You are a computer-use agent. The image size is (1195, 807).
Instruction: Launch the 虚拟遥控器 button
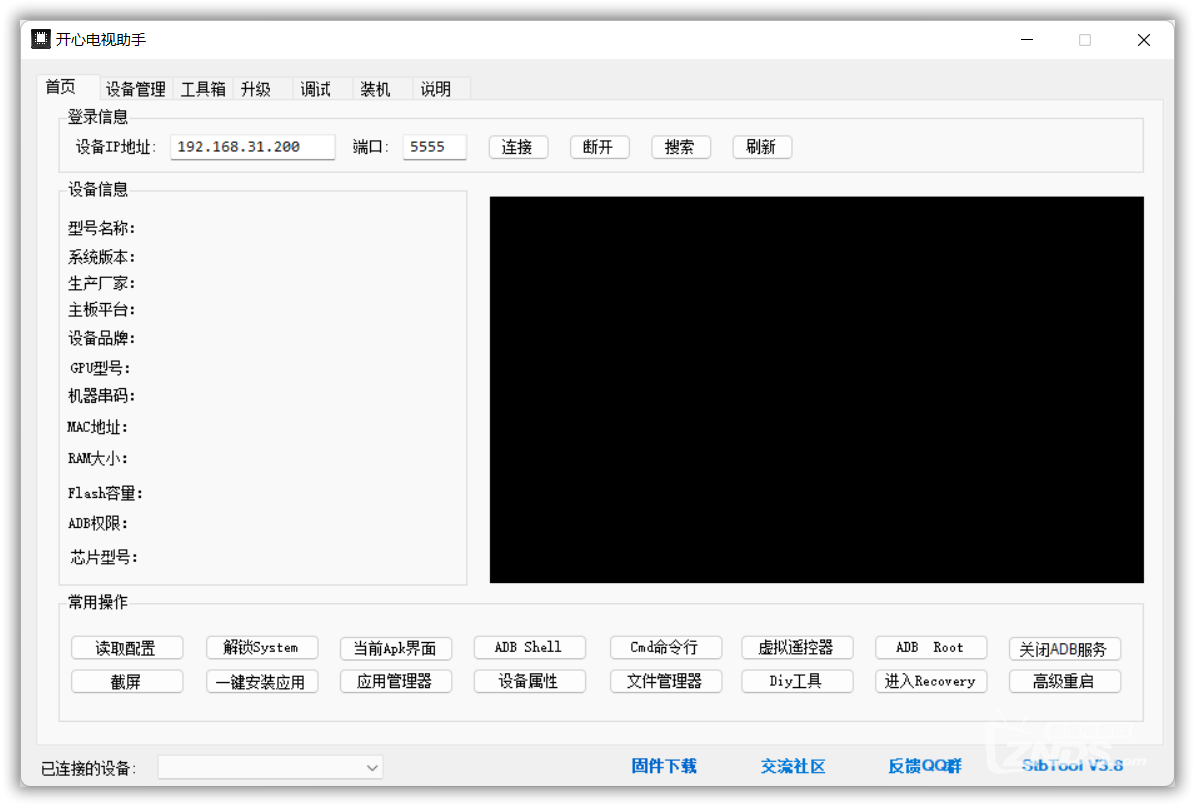click(796, 648)
